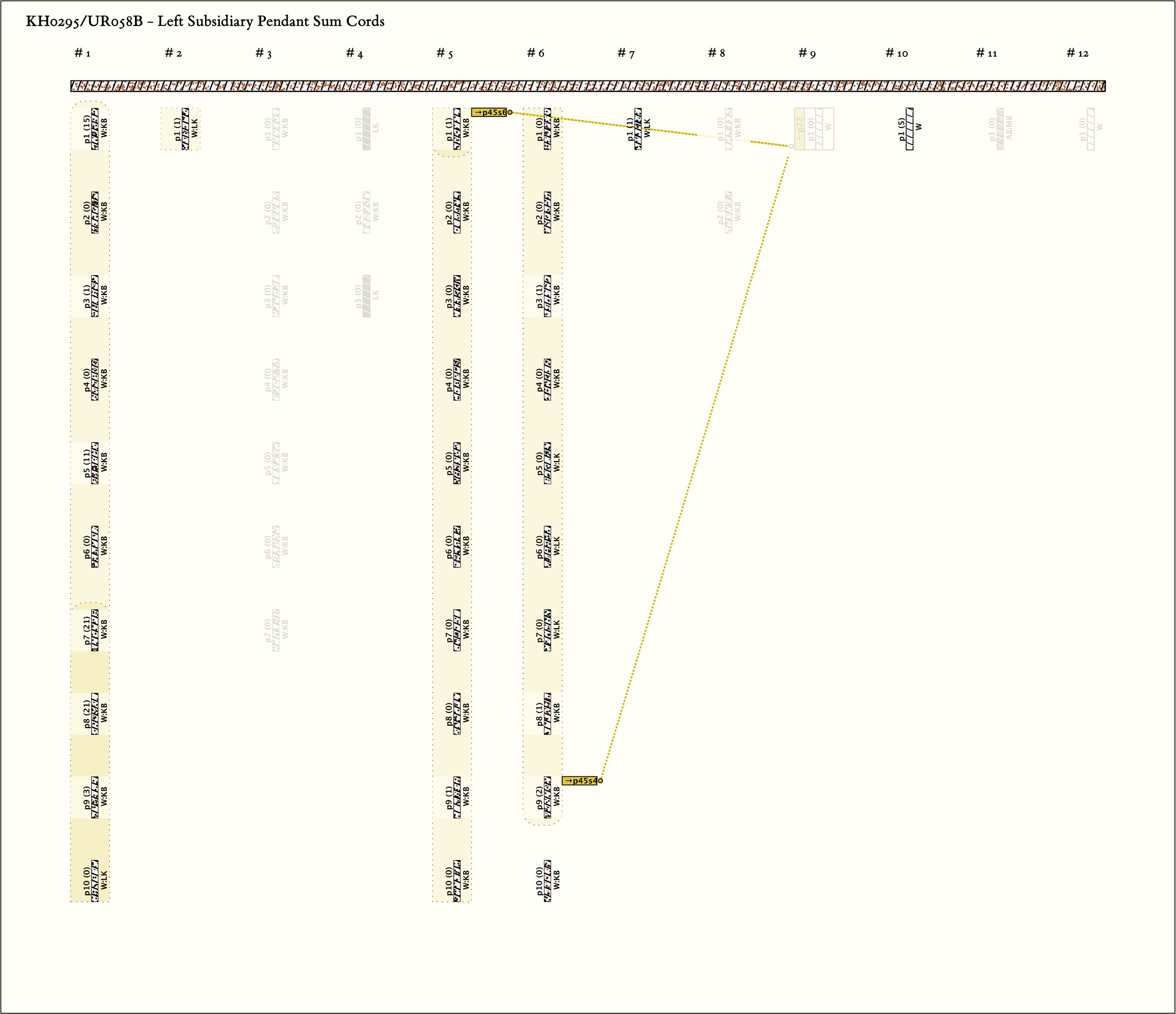This screenshot has width=1176, height=1014.
Task: Click the →p45s6 yellow tag
Action: [489, 113]
